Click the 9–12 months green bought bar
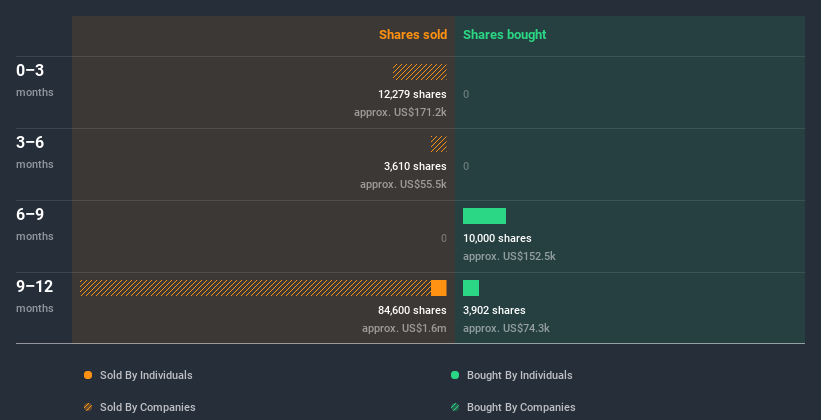821x420 pixels. coord(471,288)
